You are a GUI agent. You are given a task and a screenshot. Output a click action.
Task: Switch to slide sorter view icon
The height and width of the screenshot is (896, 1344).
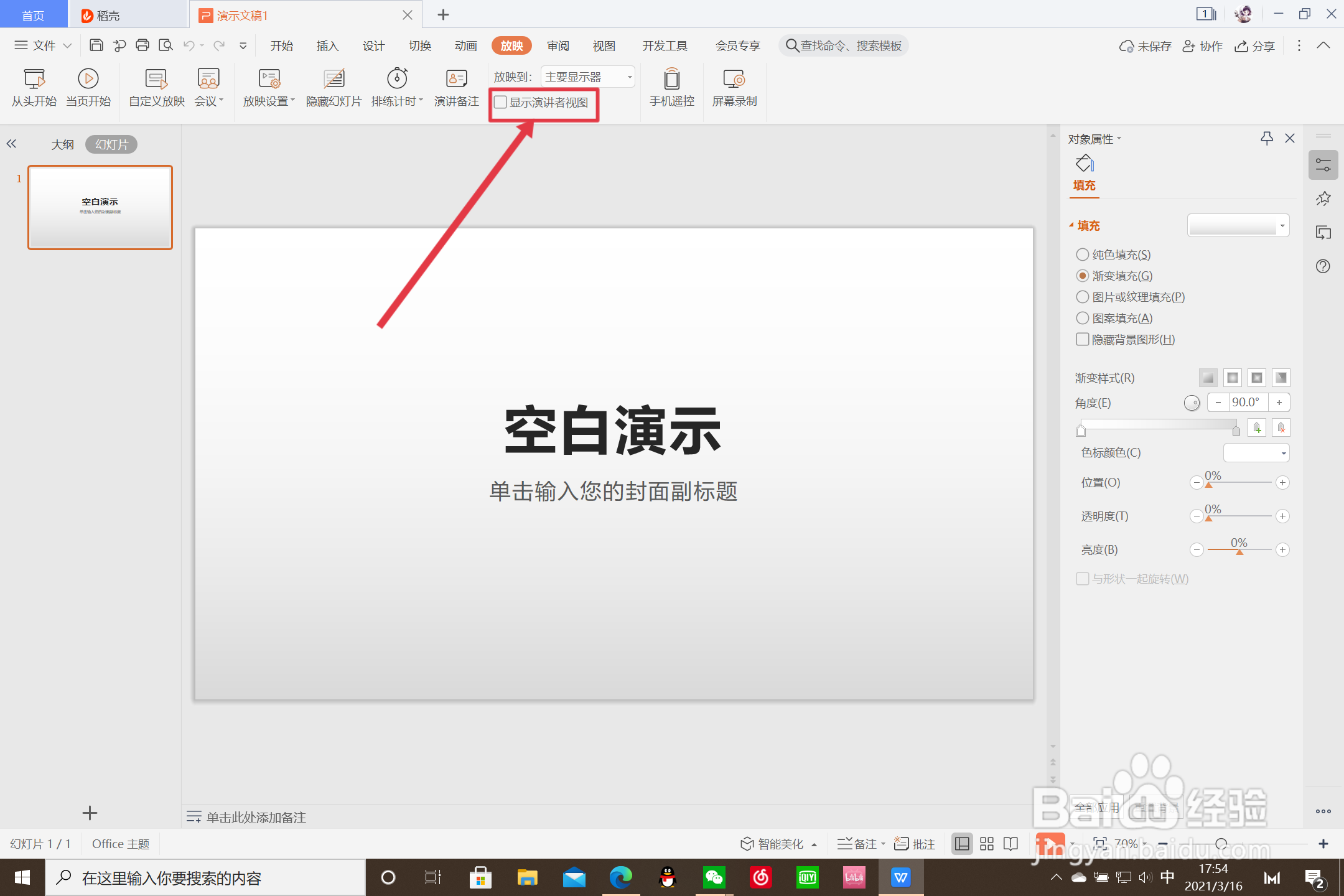pyautogui.click(x=987, y=844)
